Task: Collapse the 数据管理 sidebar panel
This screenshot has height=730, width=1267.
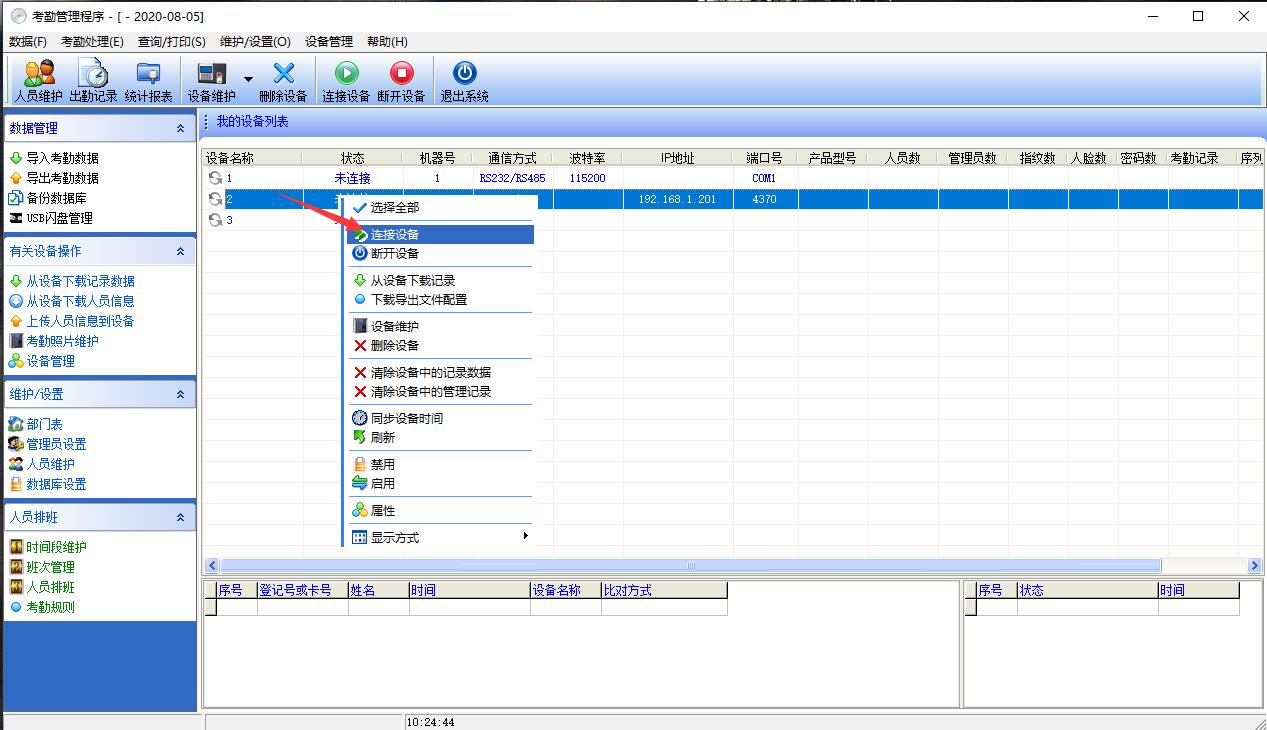Action: pyautogui.click(x=180, y=129)
